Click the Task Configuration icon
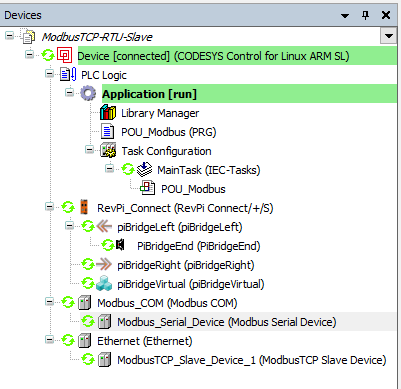The image size is (401, 389). click(x=108, y=151)
